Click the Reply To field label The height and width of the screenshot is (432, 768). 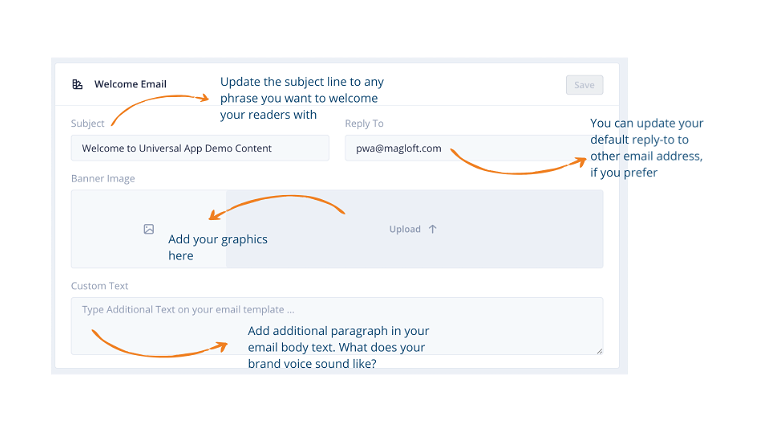click(x=364, y=123)
